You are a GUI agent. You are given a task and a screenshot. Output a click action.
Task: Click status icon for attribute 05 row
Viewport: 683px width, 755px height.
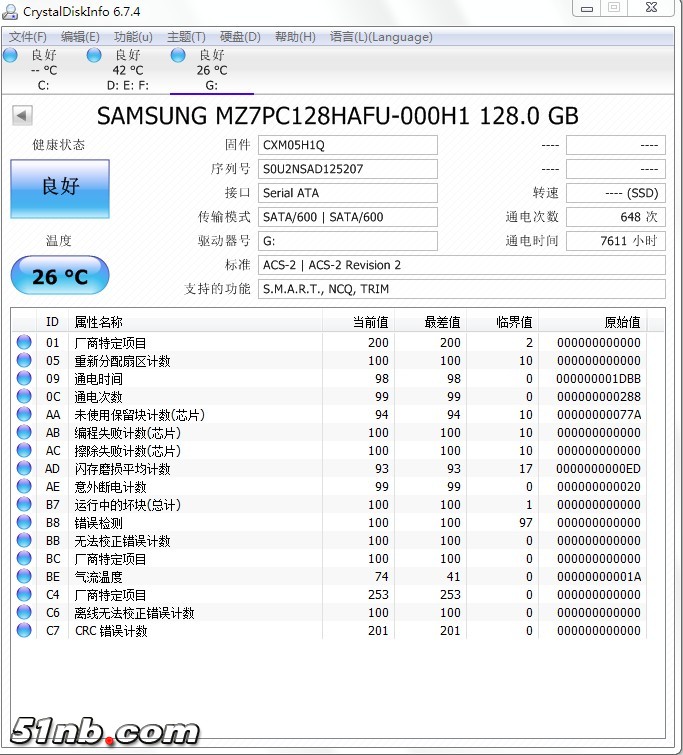(x=24, y=361)
